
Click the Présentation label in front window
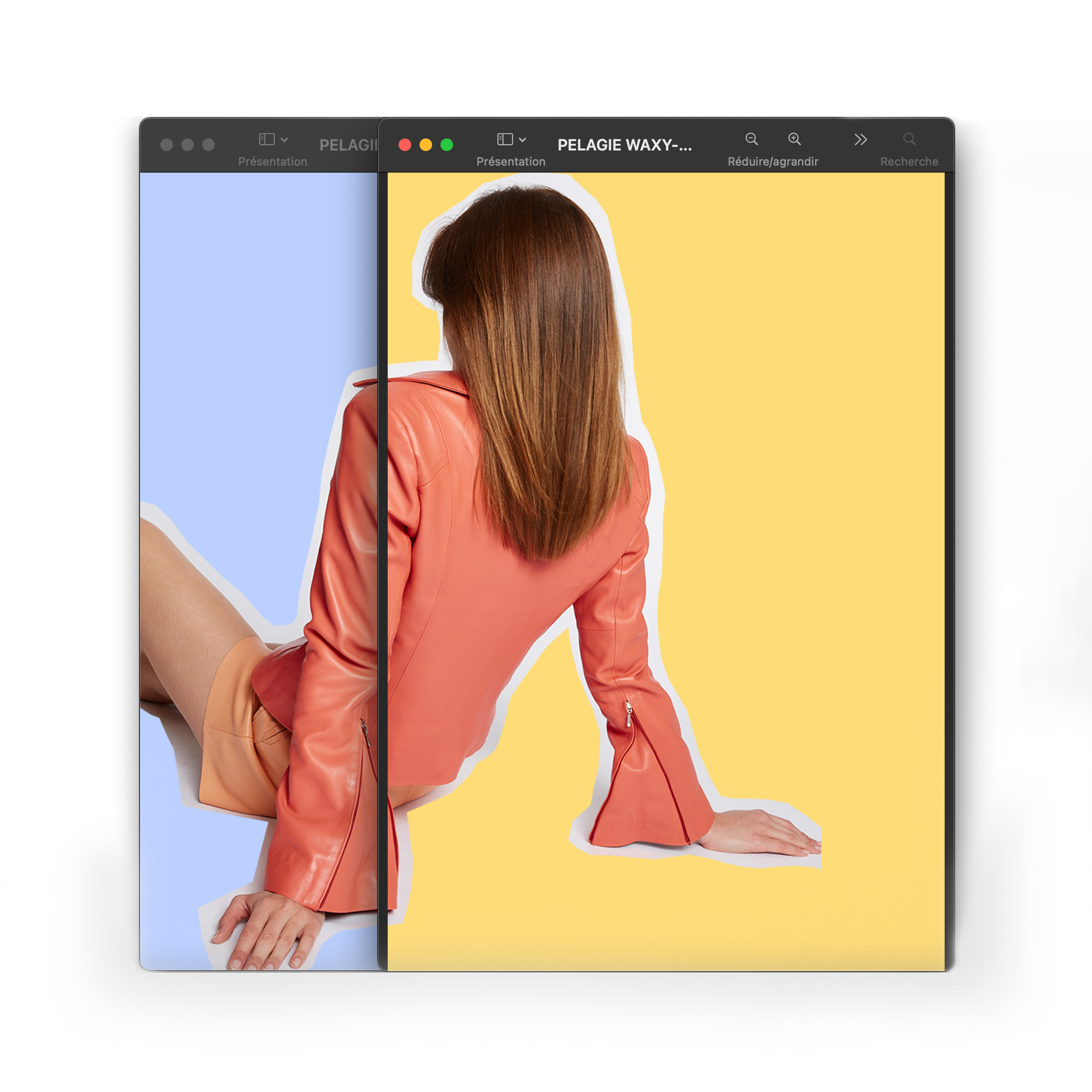click(510, 161)
